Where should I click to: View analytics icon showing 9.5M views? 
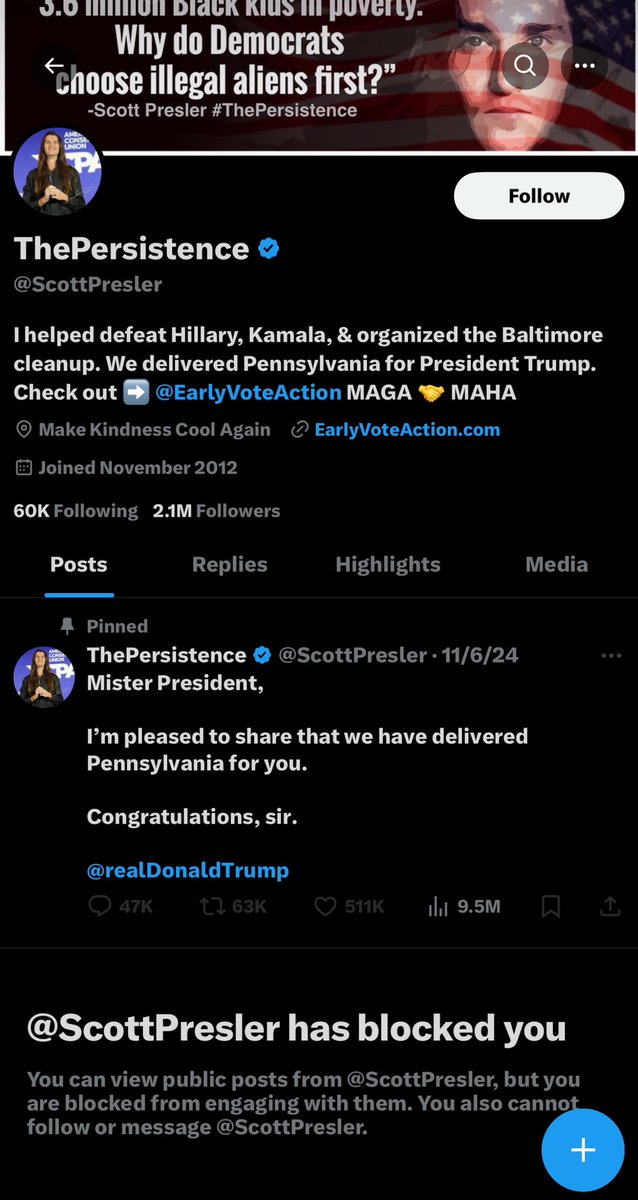(x=438, y=907)
